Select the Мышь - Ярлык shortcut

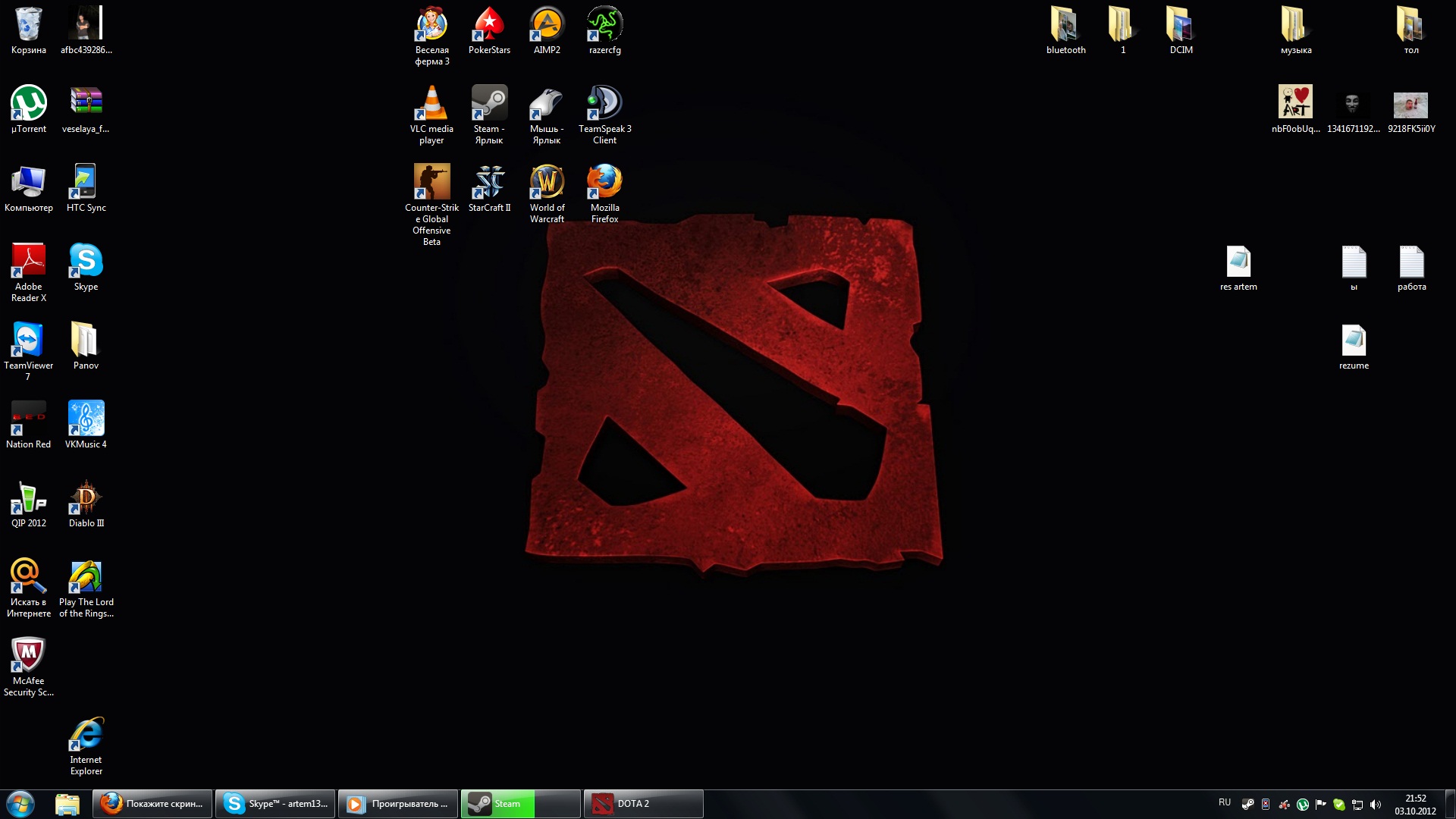tap(548, 115)
